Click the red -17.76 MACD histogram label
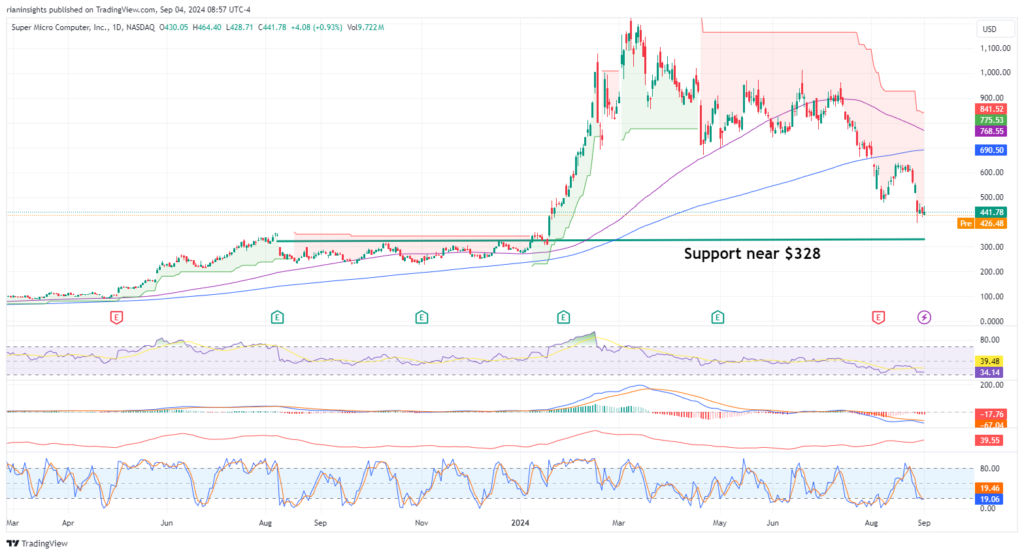1024x555 pixels. [991, 414]
